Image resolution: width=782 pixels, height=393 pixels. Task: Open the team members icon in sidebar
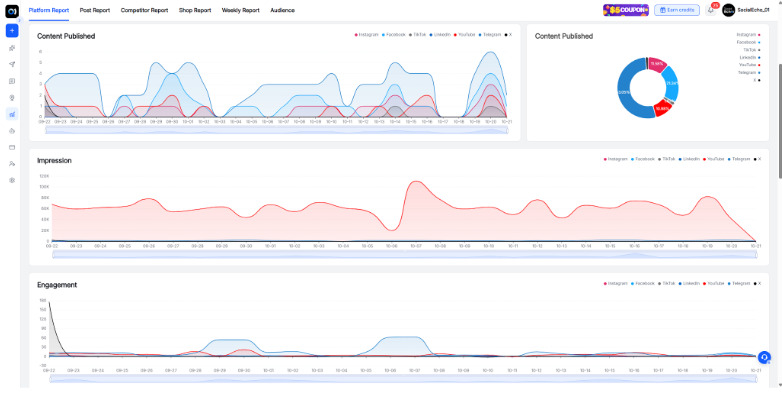(x=12, y=164)
